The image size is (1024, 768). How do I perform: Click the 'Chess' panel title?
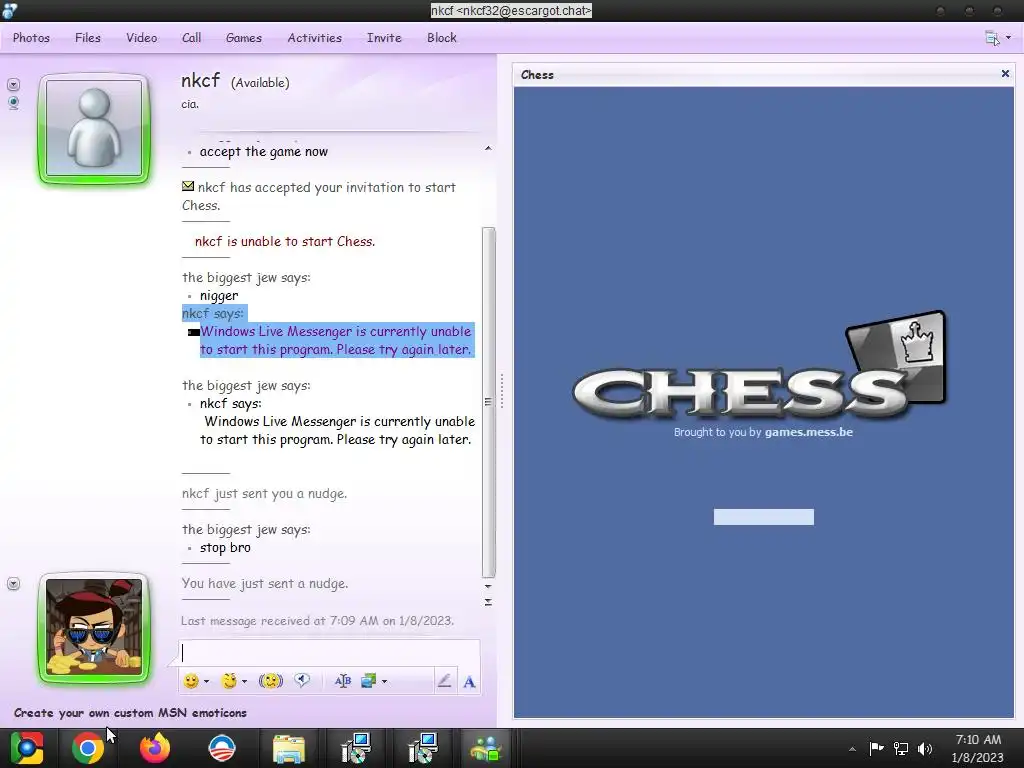[x=537, y=74]
